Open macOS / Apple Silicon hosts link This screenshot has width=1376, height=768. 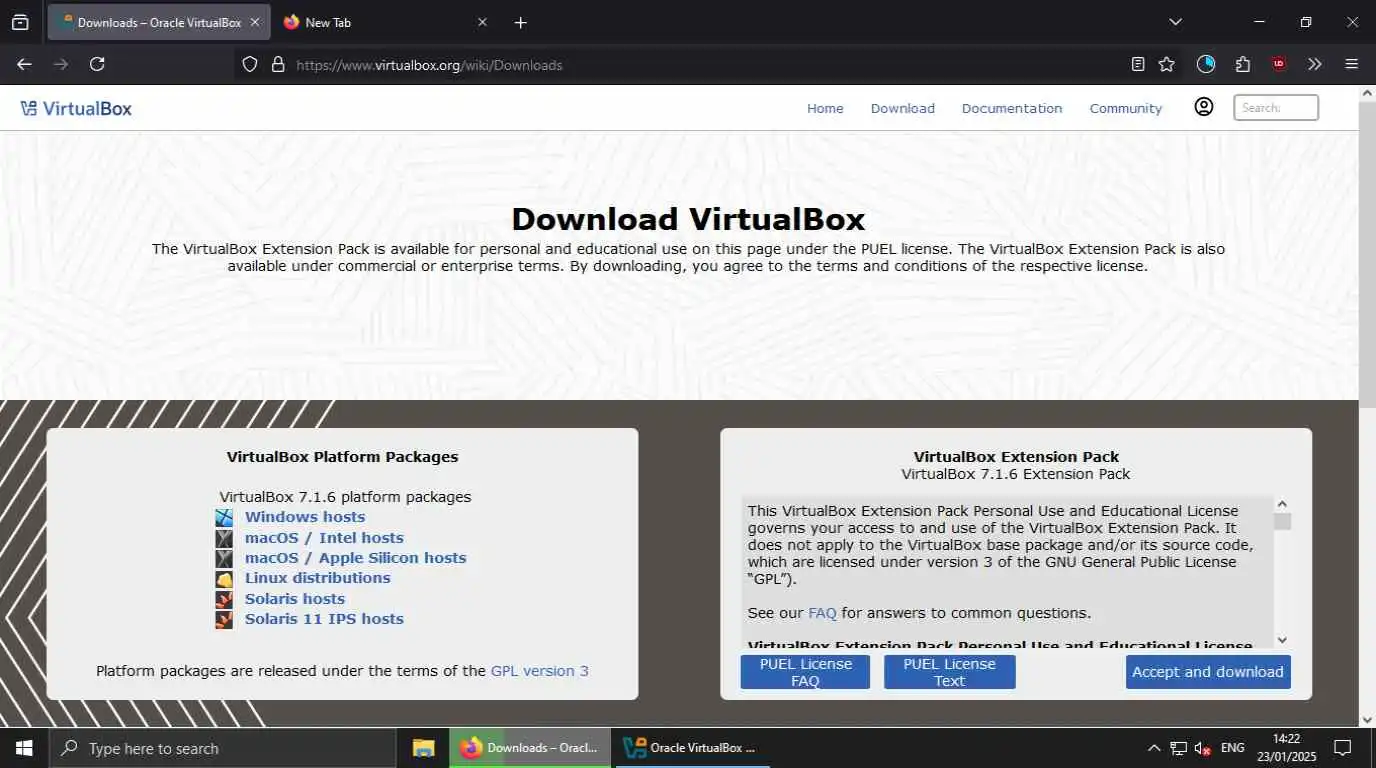pos(355,558)
